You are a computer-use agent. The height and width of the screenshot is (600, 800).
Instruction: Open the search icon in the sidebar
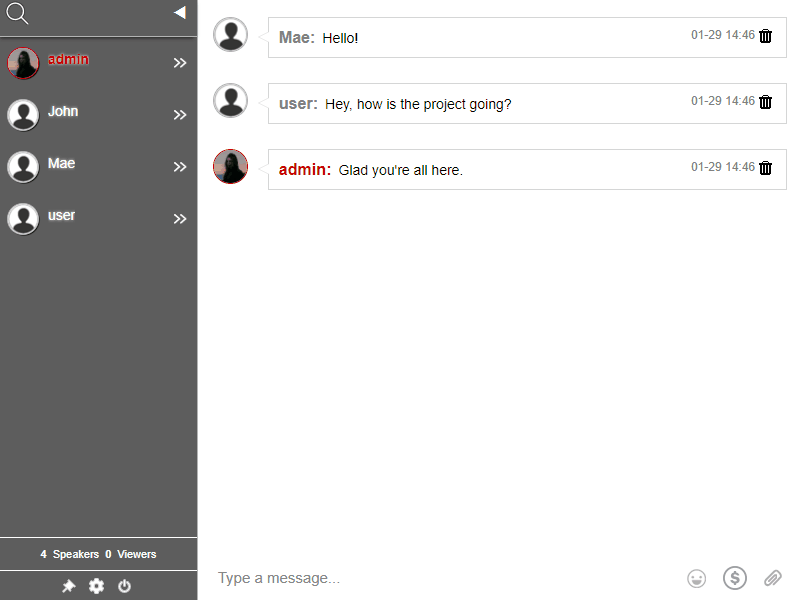(x=17, y=15)
